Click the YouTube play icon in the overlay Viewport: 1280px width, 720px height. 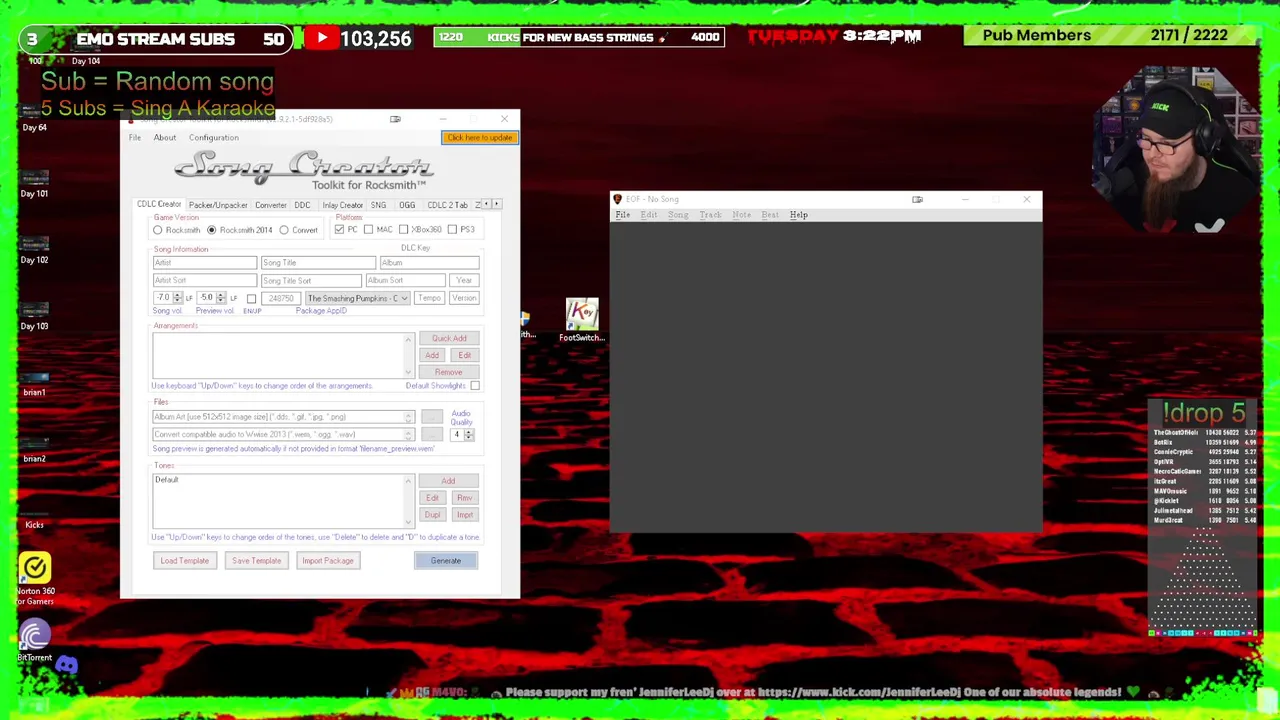321,38
